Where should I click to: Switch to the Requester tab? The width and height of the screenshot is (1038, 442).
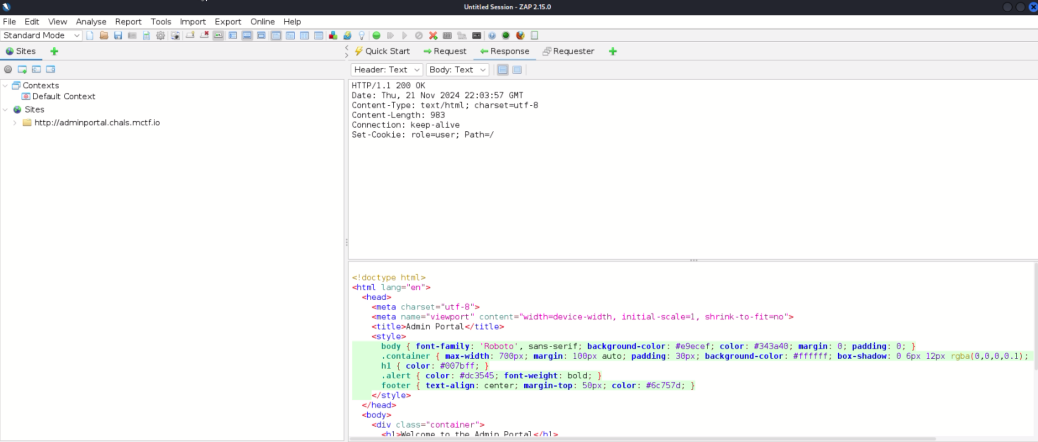[568, 52]
